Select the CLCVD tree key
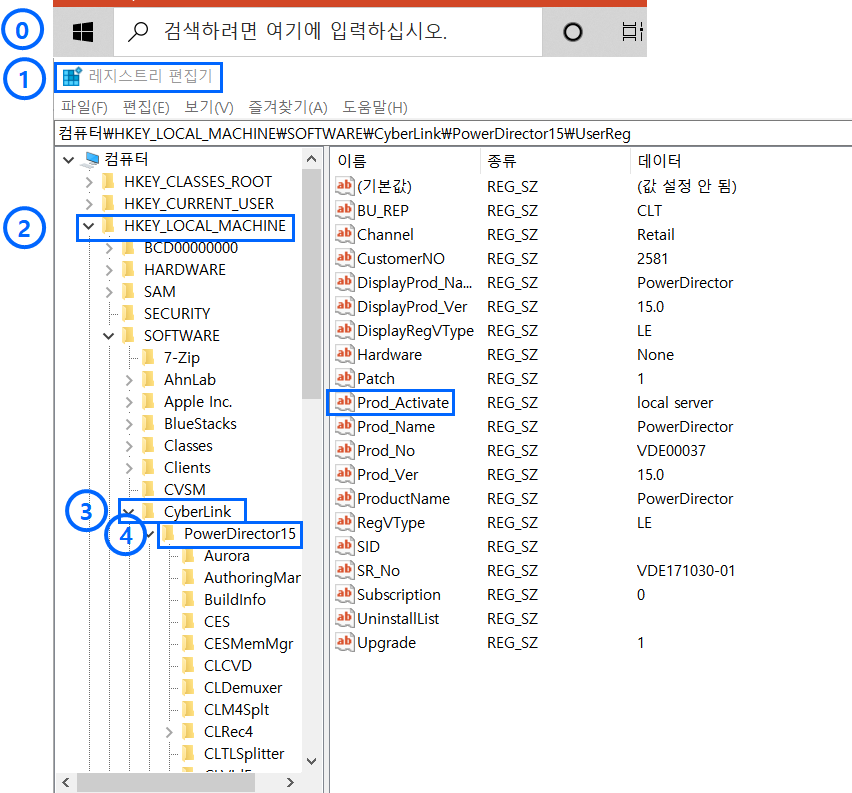Screen dimensions: 852x793 [x=228, y=666]
